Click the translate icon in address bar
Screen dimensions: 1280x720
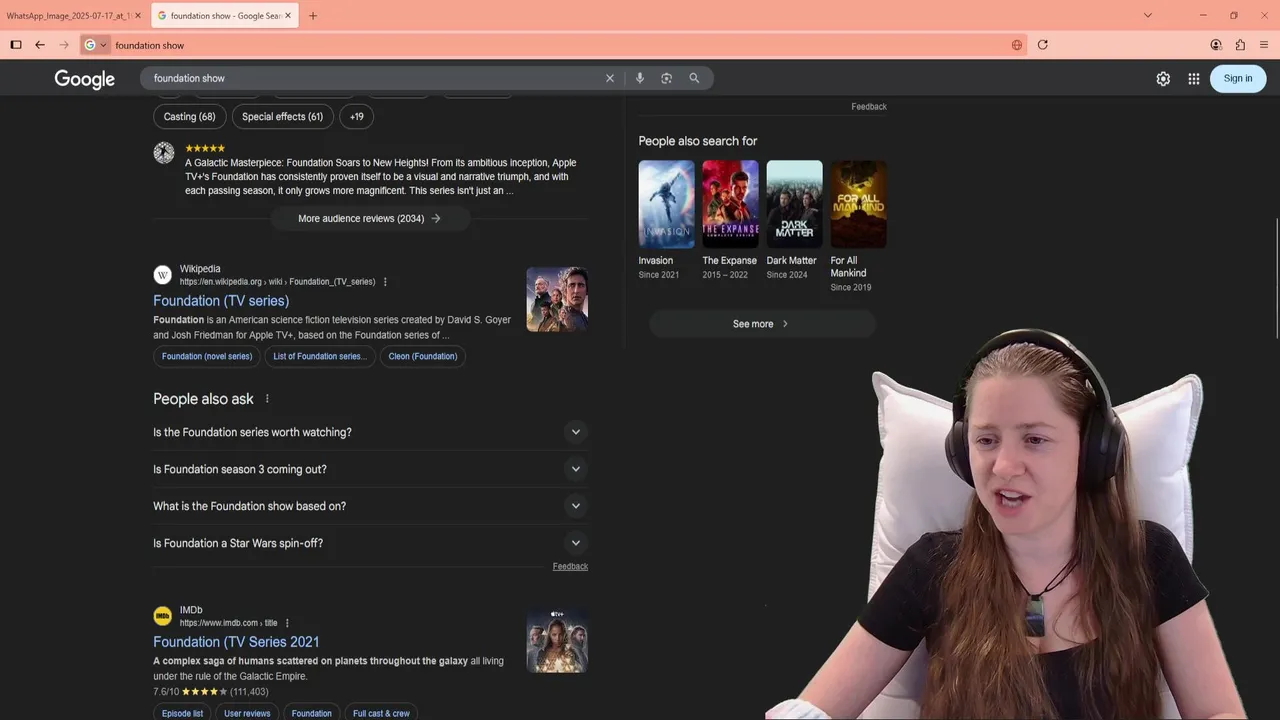click(1017, 45)
